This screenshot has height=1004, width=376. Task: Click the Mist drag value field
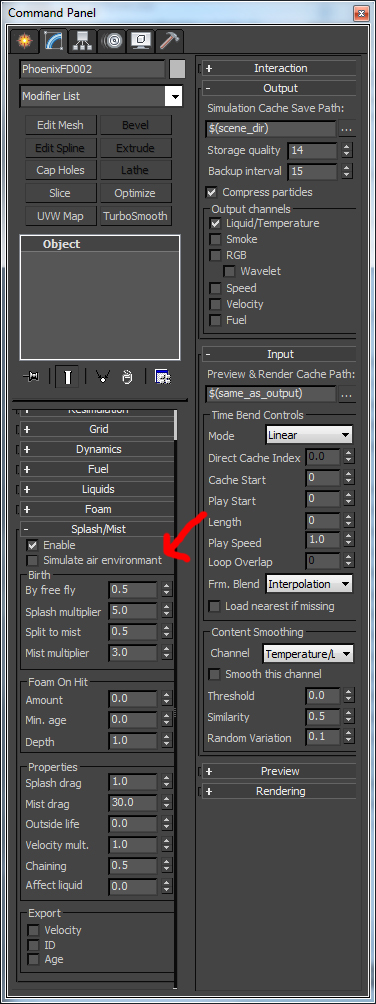tap(133, 804)
